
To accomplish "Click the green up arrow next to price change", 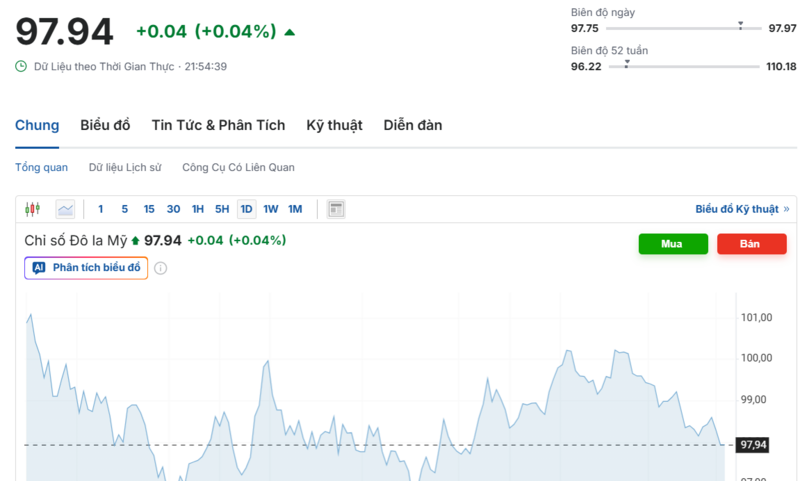I will pos(290,32).
